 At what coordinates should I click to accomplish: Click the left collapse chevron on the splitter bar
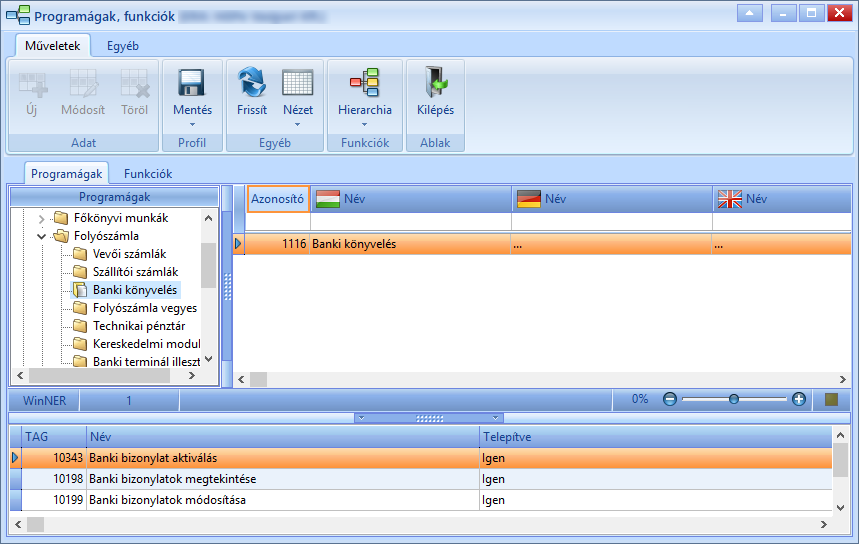(361, 418)
